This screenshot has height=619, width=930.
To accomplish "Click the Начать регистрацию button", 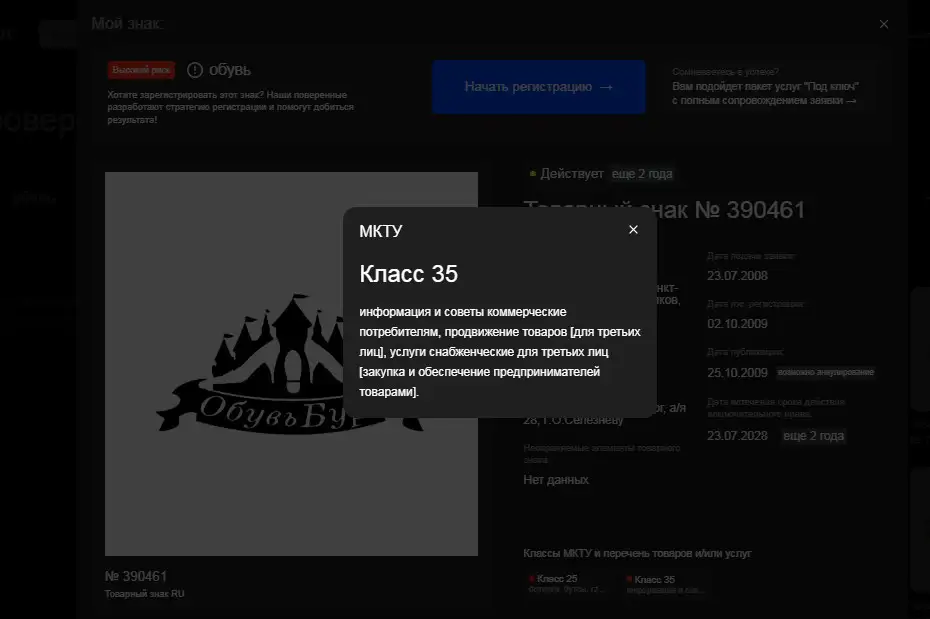I will pos(539,87).
